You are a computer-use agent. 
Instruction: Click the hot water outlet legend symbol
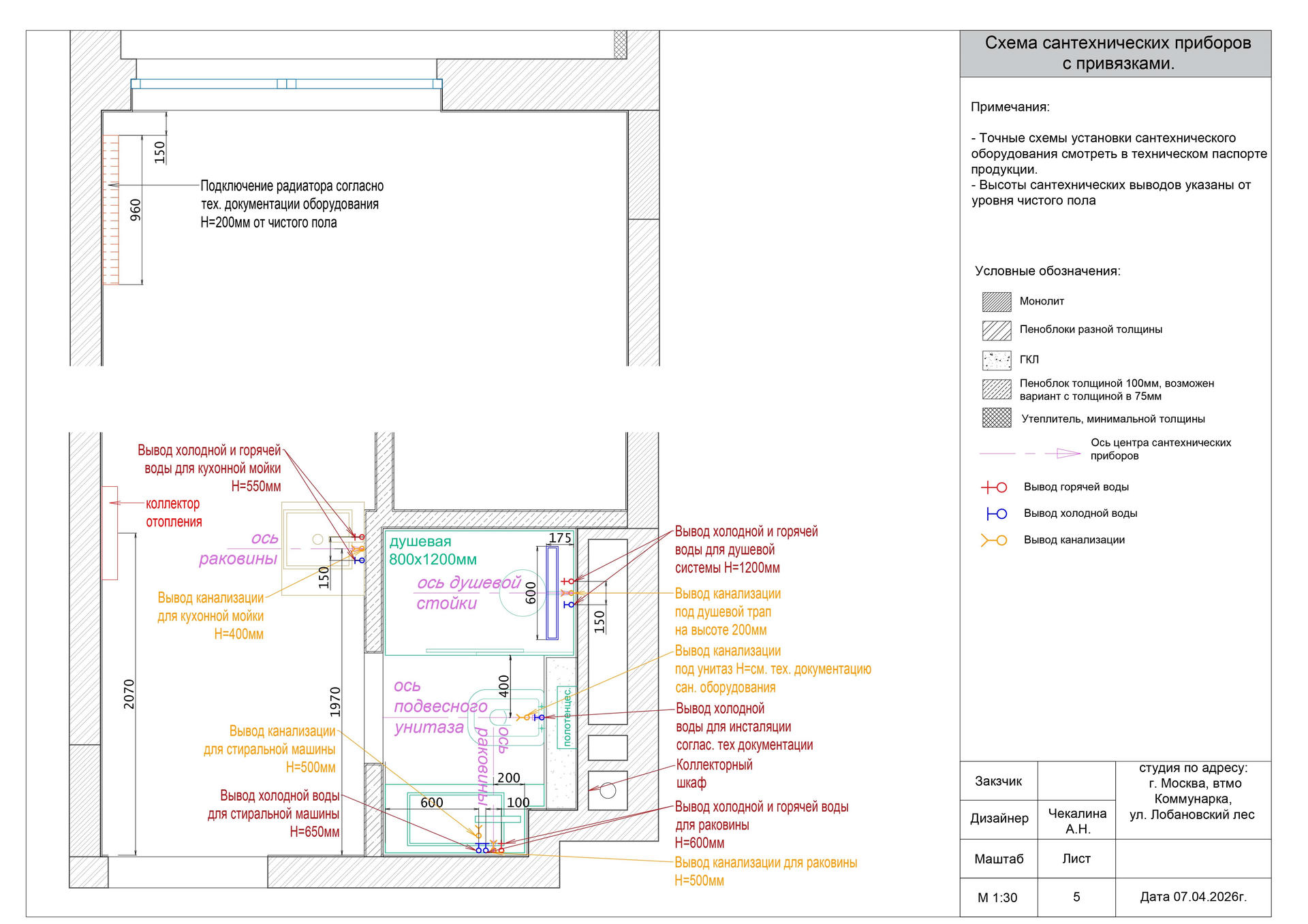tap(994, 488)
